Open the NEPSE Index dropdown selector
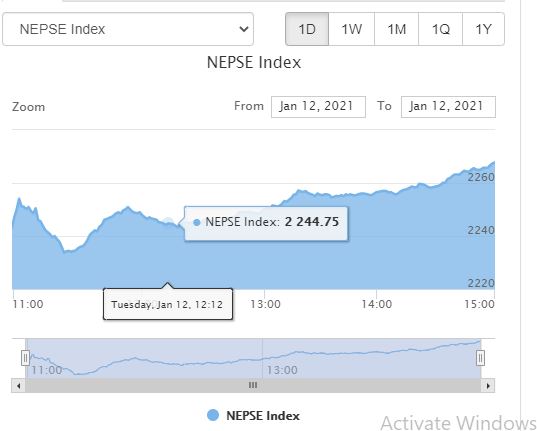Screen dimensions: 537x431 (x=128, y=29)
